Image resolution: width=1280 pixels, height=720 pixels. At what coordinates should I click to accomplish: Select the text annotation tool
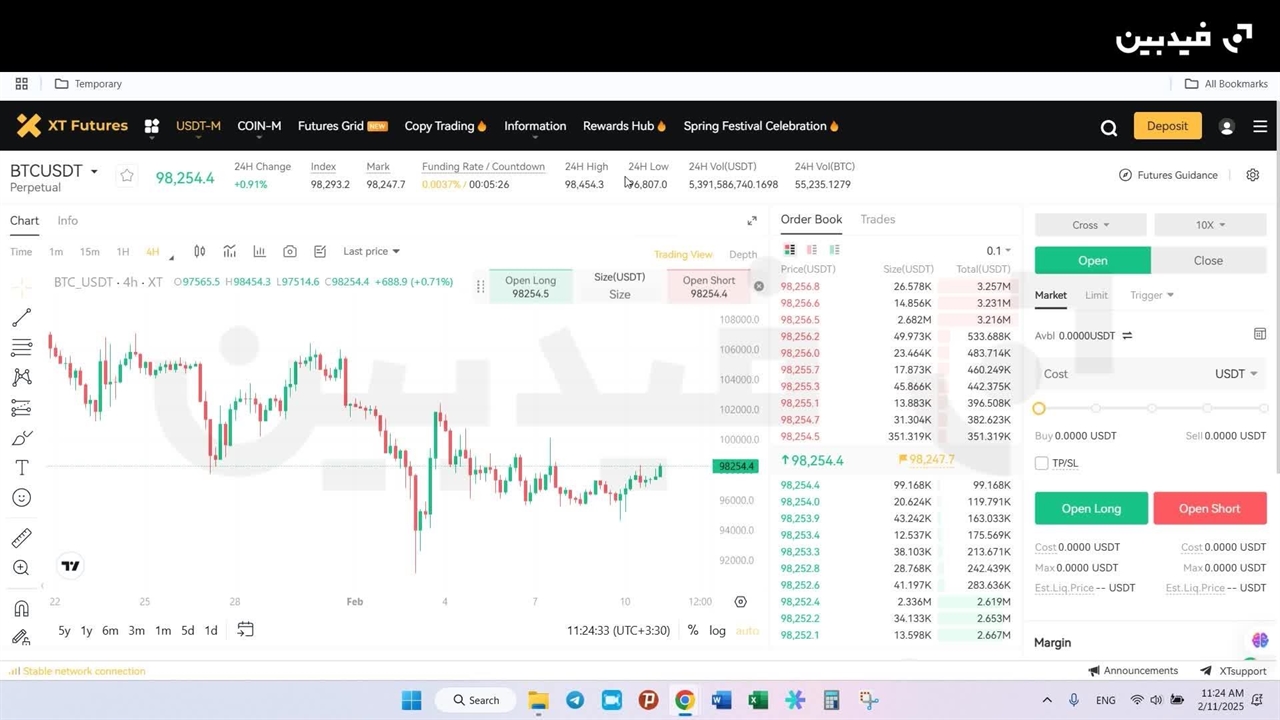21,468
